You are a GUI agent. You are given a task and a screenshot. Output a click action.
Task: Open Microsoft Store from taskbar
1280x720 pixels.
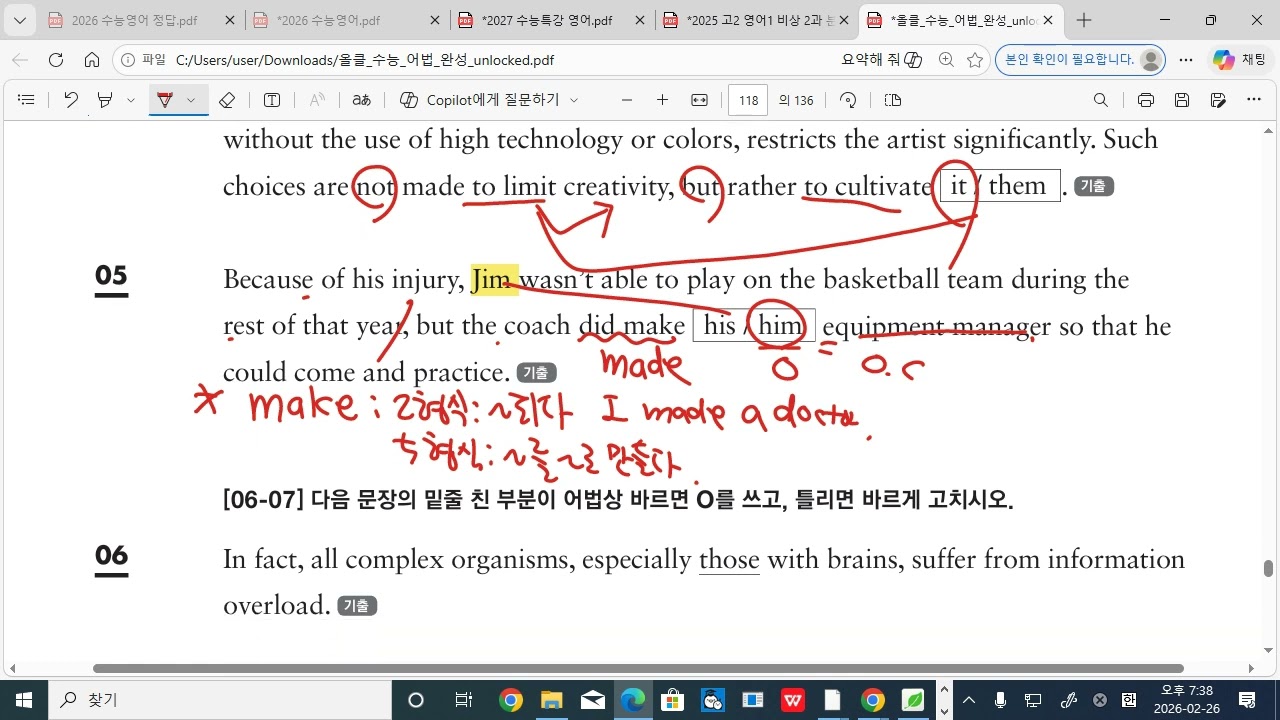pos(672,700)
